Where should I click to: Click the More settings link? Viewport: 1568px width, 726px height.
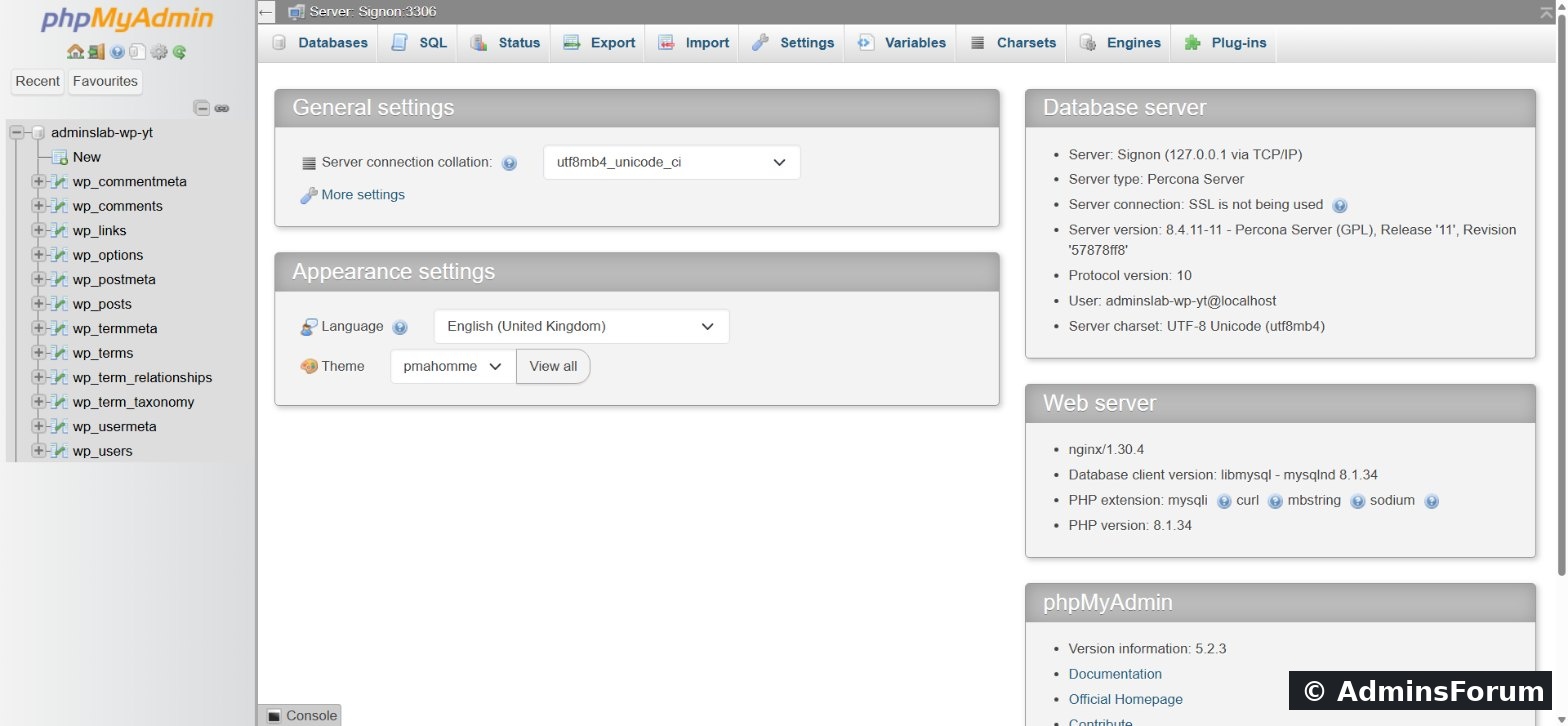363,195
